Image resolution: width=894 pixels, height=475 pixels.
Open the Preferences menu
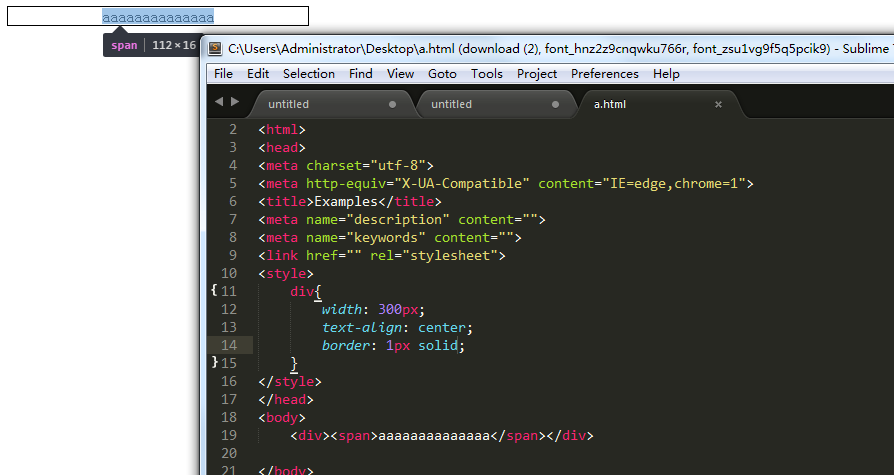[x=604, y=74]
